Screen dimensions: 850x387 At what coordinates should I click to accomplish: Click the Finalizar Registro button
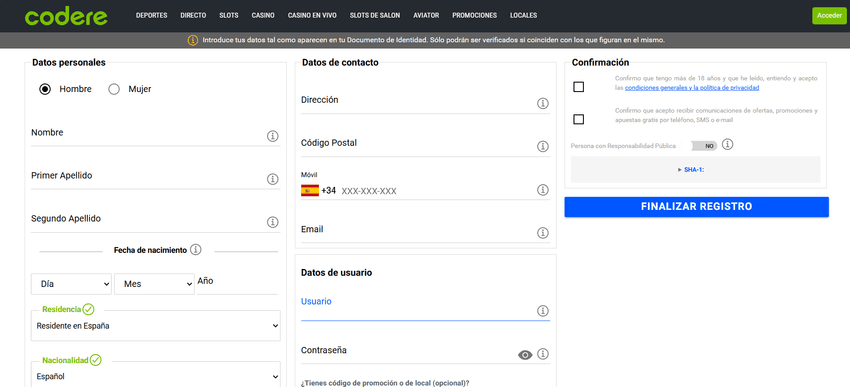coord(697,207)
